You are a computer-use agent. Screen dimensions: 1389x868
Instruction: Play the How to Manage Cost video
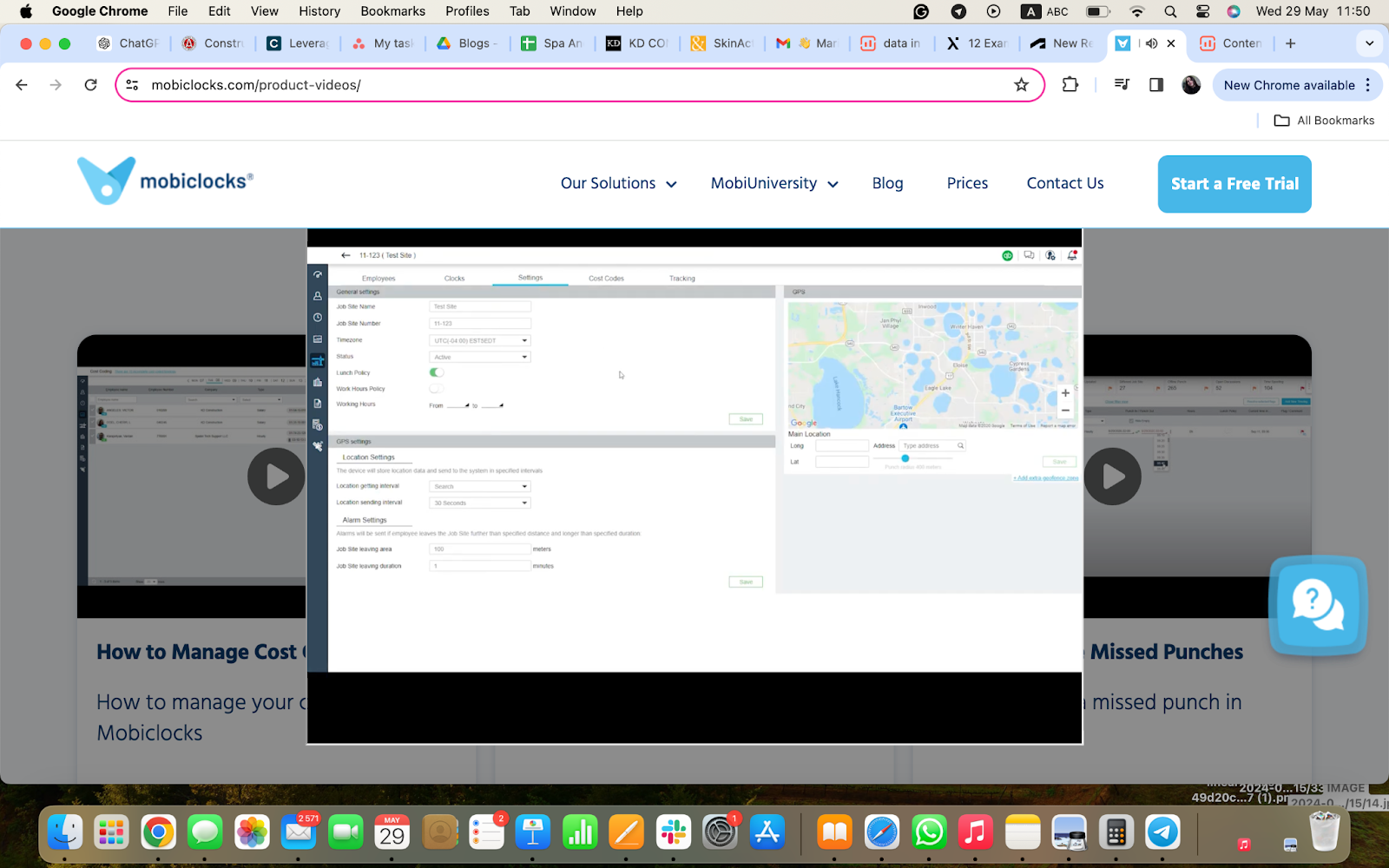click(276, 476)
